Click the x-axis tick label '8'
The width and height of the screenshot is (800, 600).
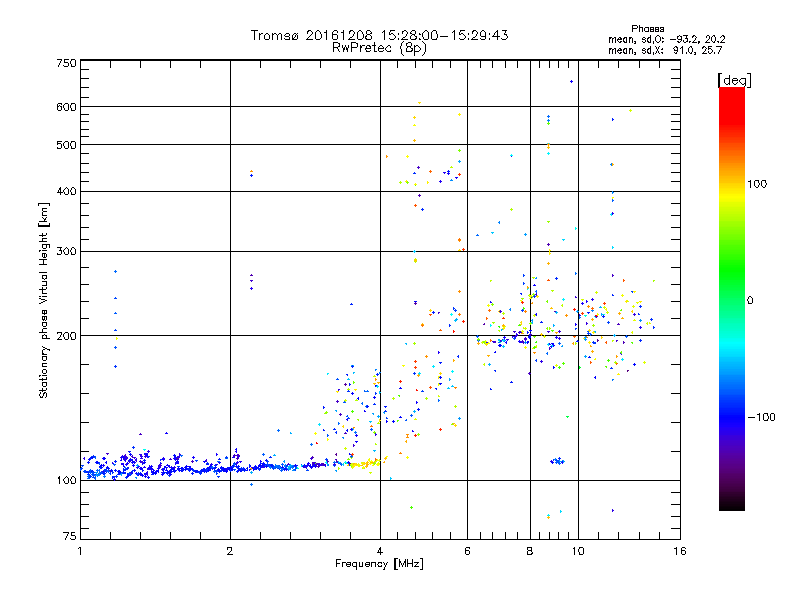530,551
